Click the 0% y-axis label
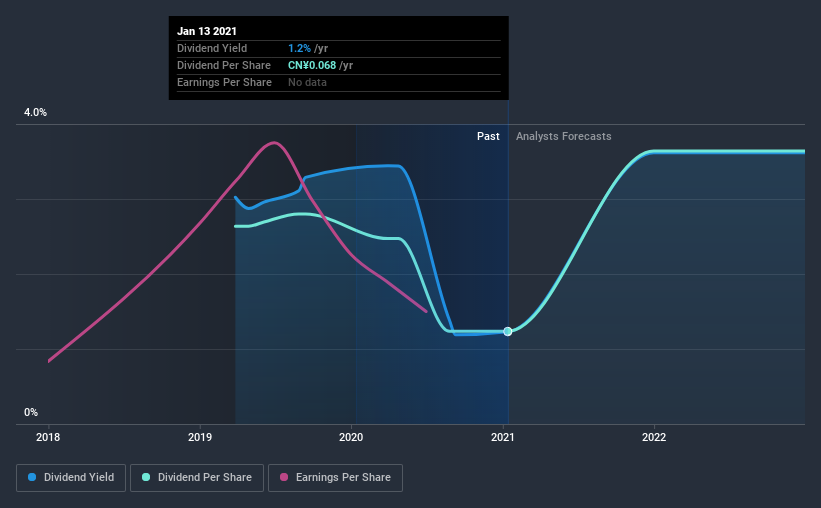The height and width of the screenshot is (508, 821). [x=31, y=413]
